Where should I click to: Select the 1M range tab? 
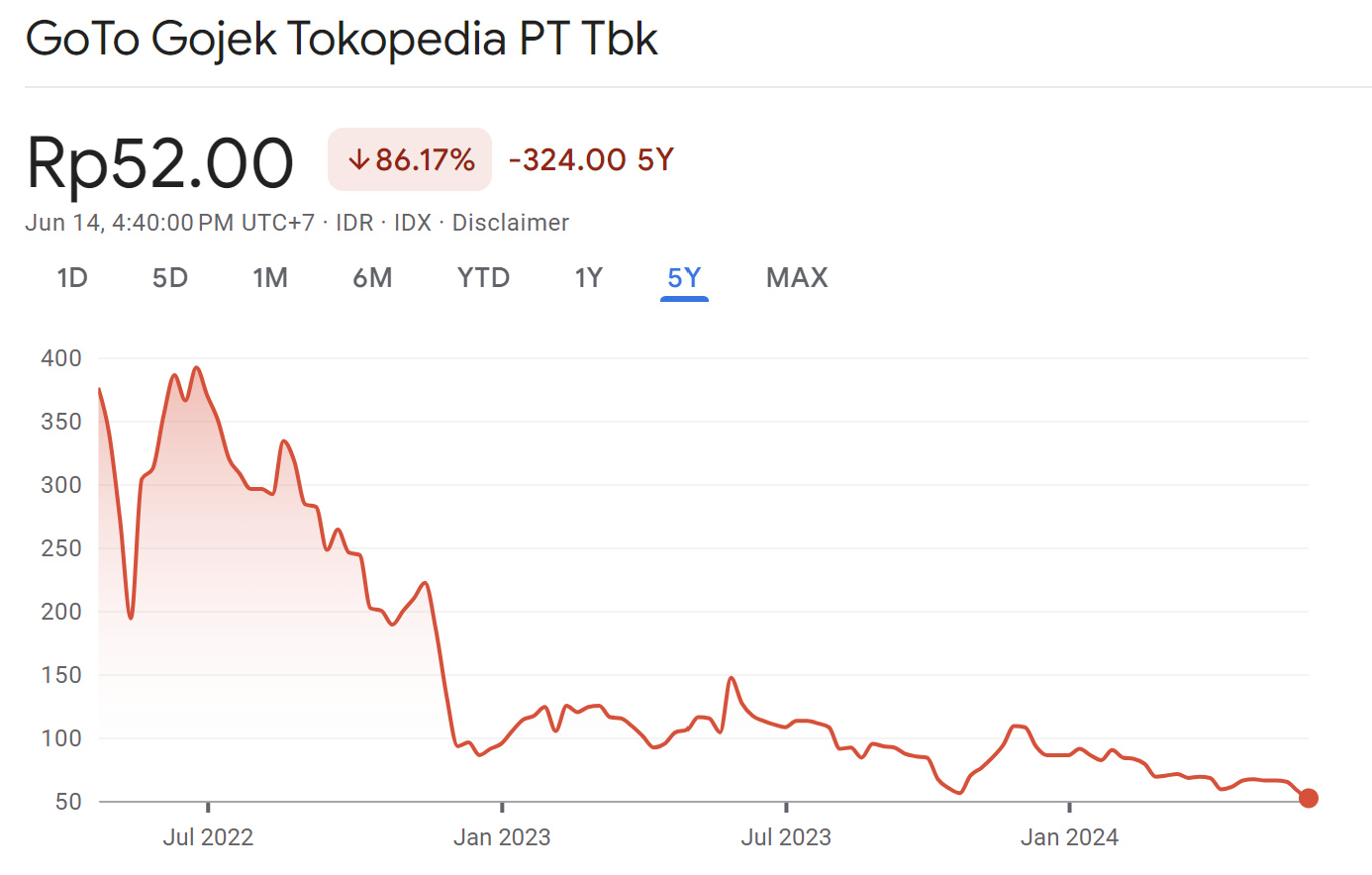coord(270,278)
